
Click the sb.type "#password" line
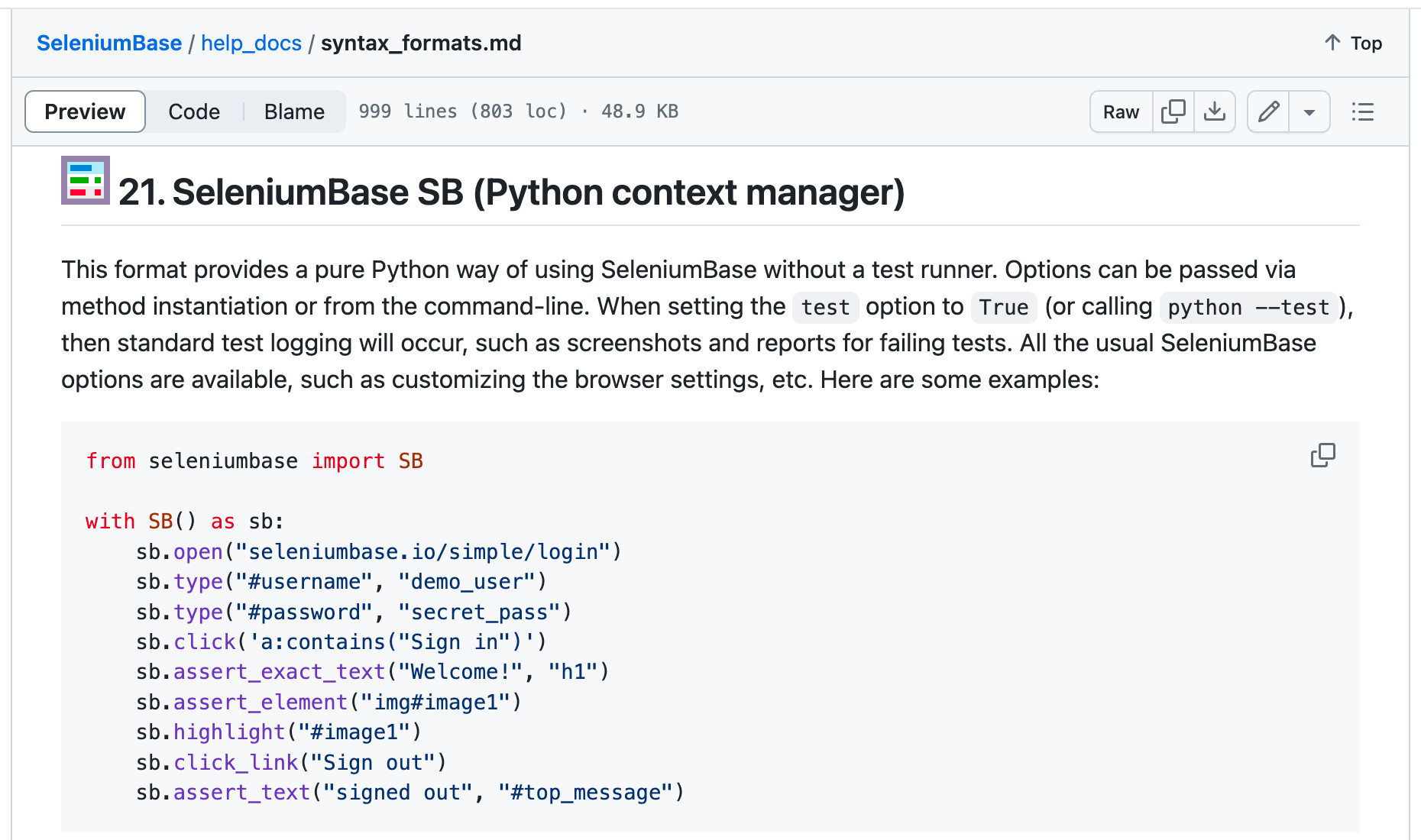click(x=354, y=612)
